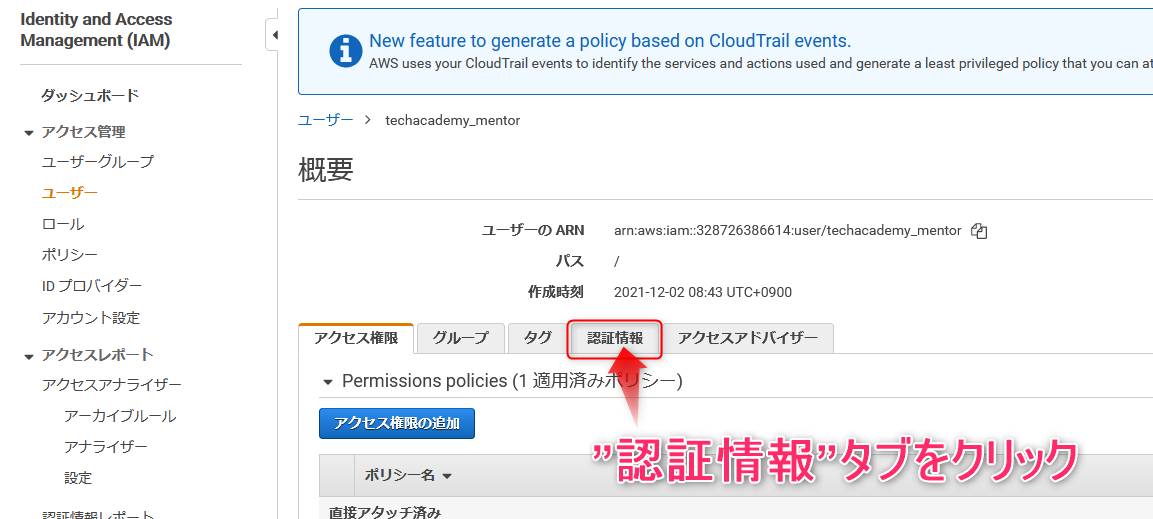Select the アクセス権限 tab
Image resolution: width=1153 pixels, height=519 pixels.
pos(355,338)
